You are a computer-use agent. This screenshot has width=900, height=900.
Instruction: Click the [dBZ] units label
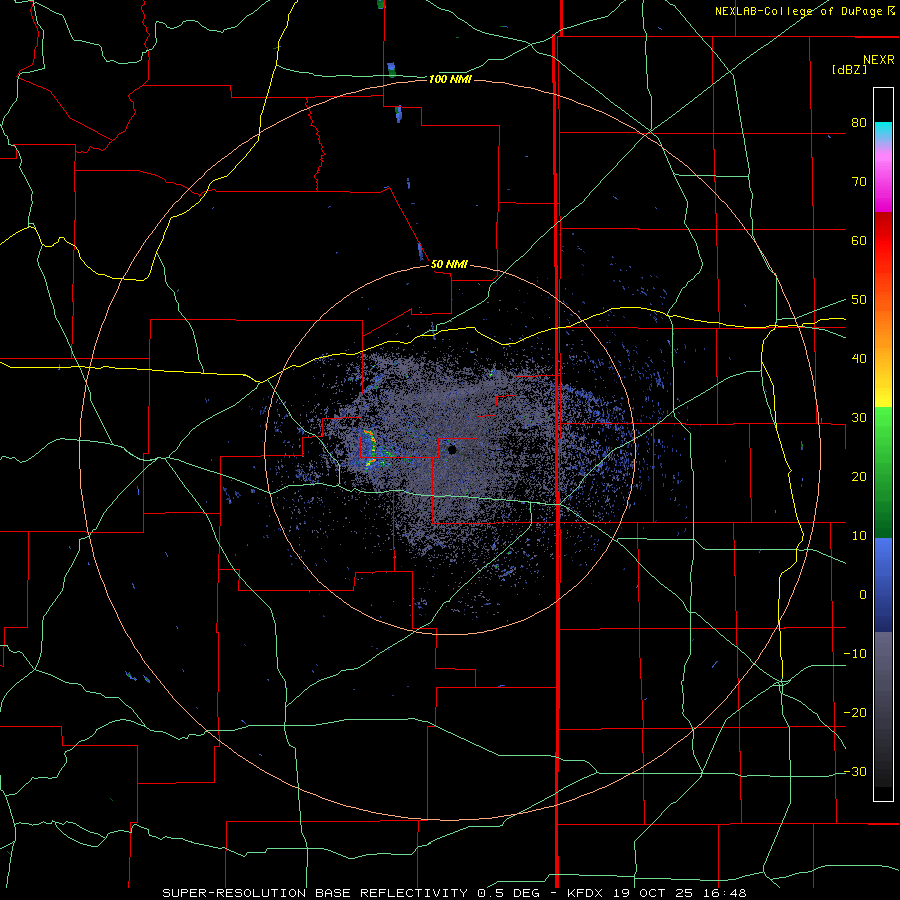point(849,70)
